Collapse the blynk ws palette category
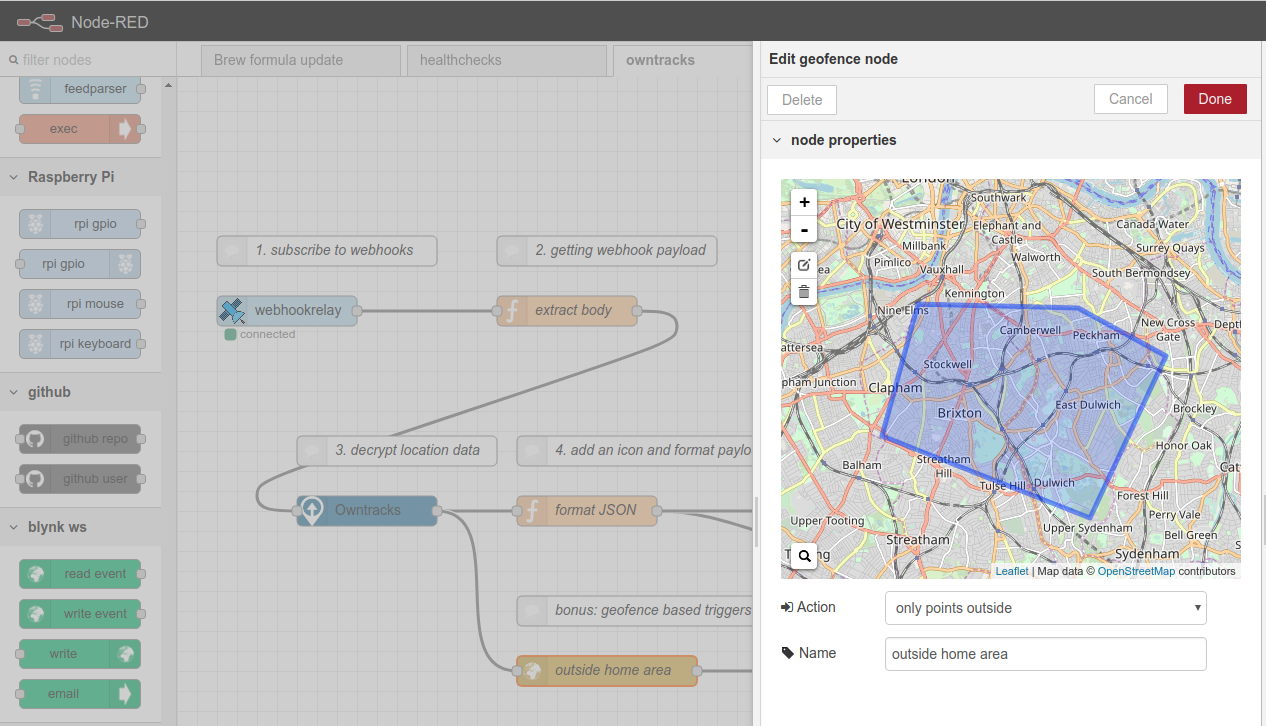 pyautogui.click(x=15, y=527)
